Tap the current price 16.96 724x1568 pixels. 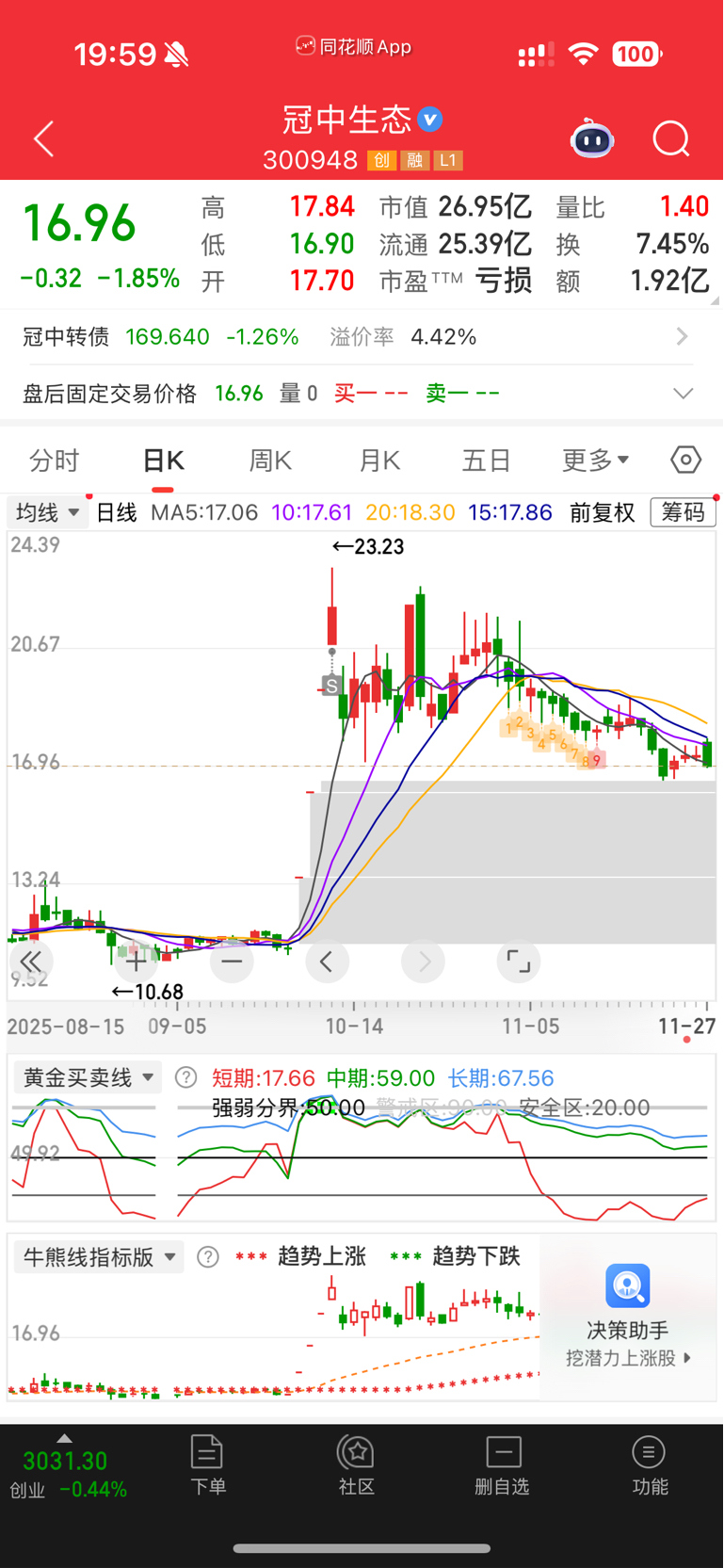pos(79,224)
